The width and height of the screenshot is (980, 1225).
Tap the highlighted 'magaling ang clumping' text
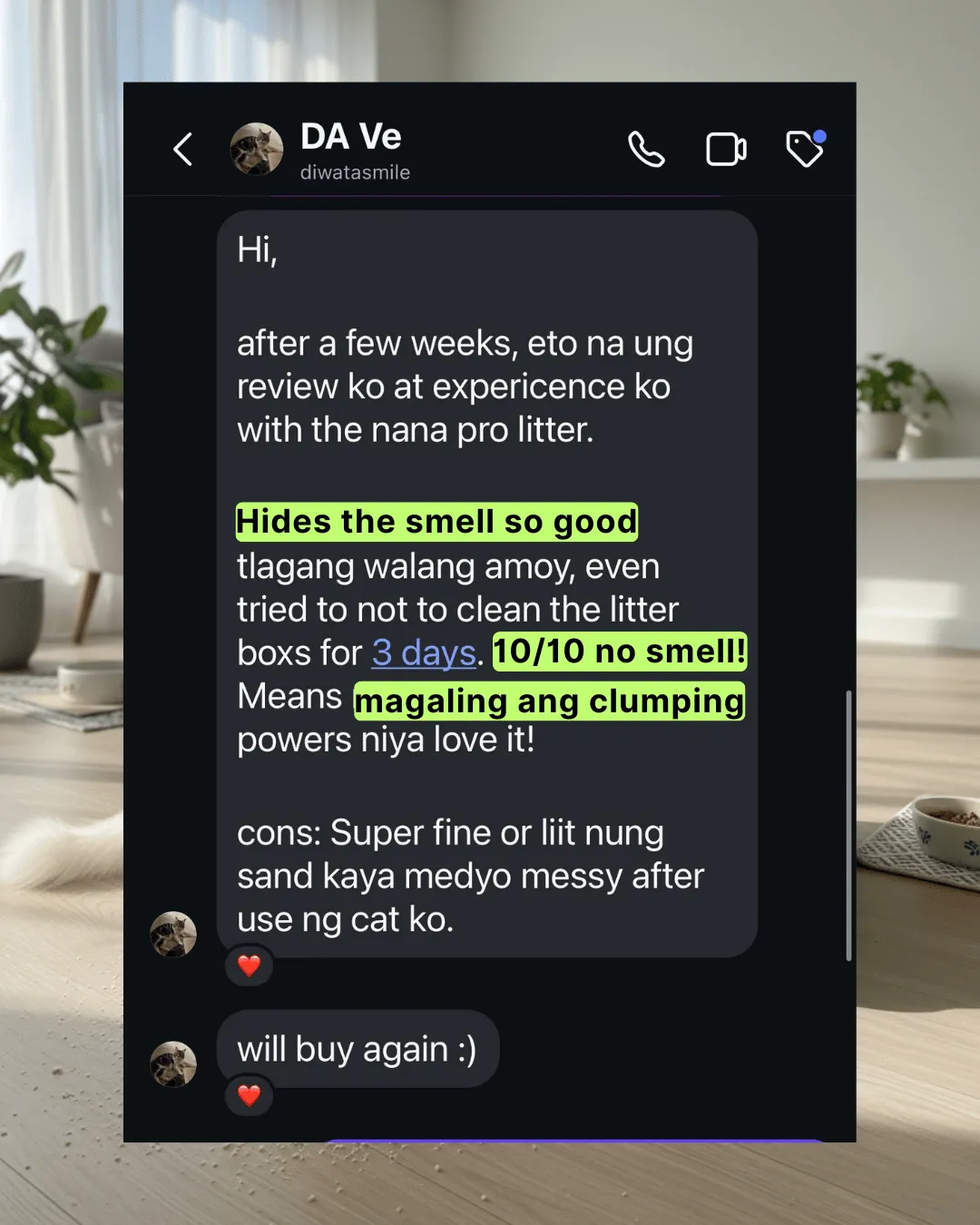point(549,701)
